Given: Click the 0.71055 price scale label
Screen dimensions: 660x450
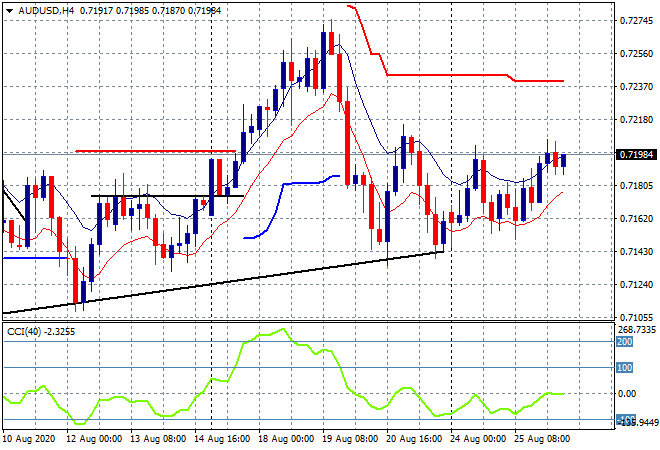Looking at the screenshot, I should (636, 317).
